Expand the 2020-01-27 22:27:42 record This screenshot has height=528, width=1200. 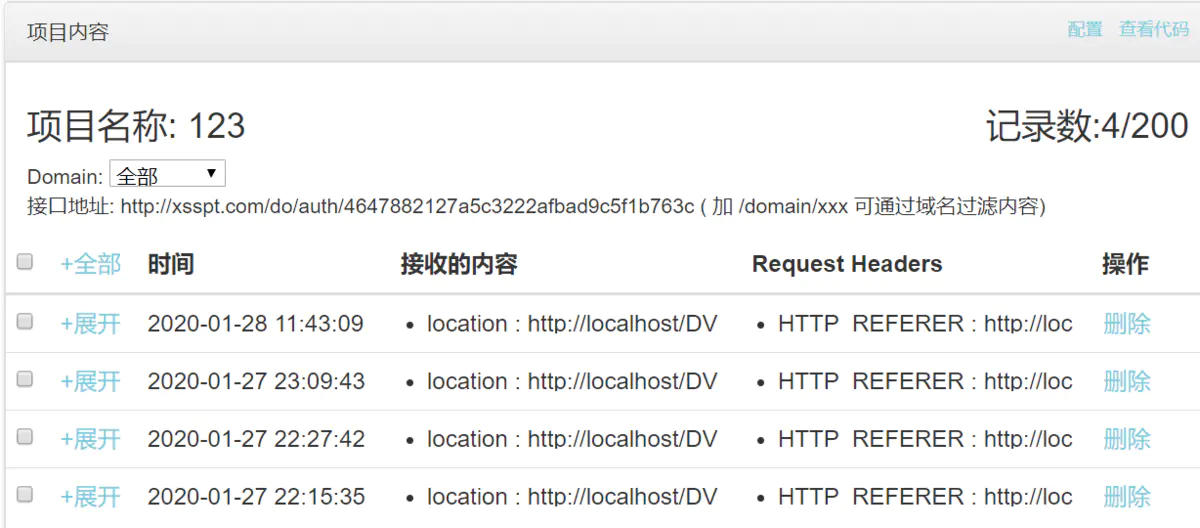(x=90, y=439)
